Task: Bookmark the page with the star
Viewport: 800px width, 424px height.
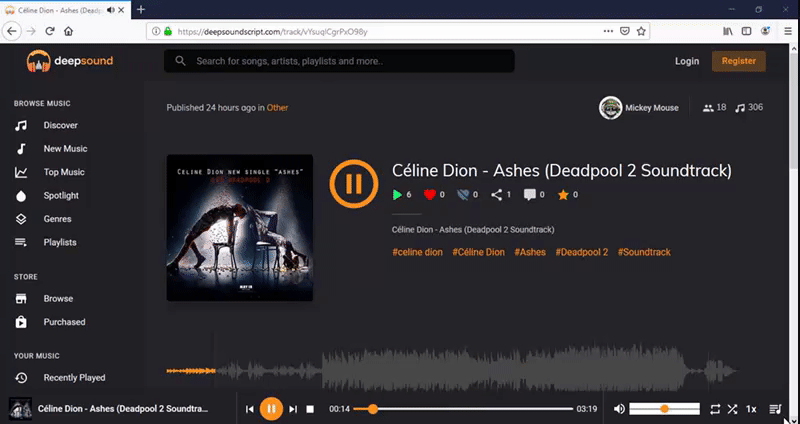Action: click(641, 31)
